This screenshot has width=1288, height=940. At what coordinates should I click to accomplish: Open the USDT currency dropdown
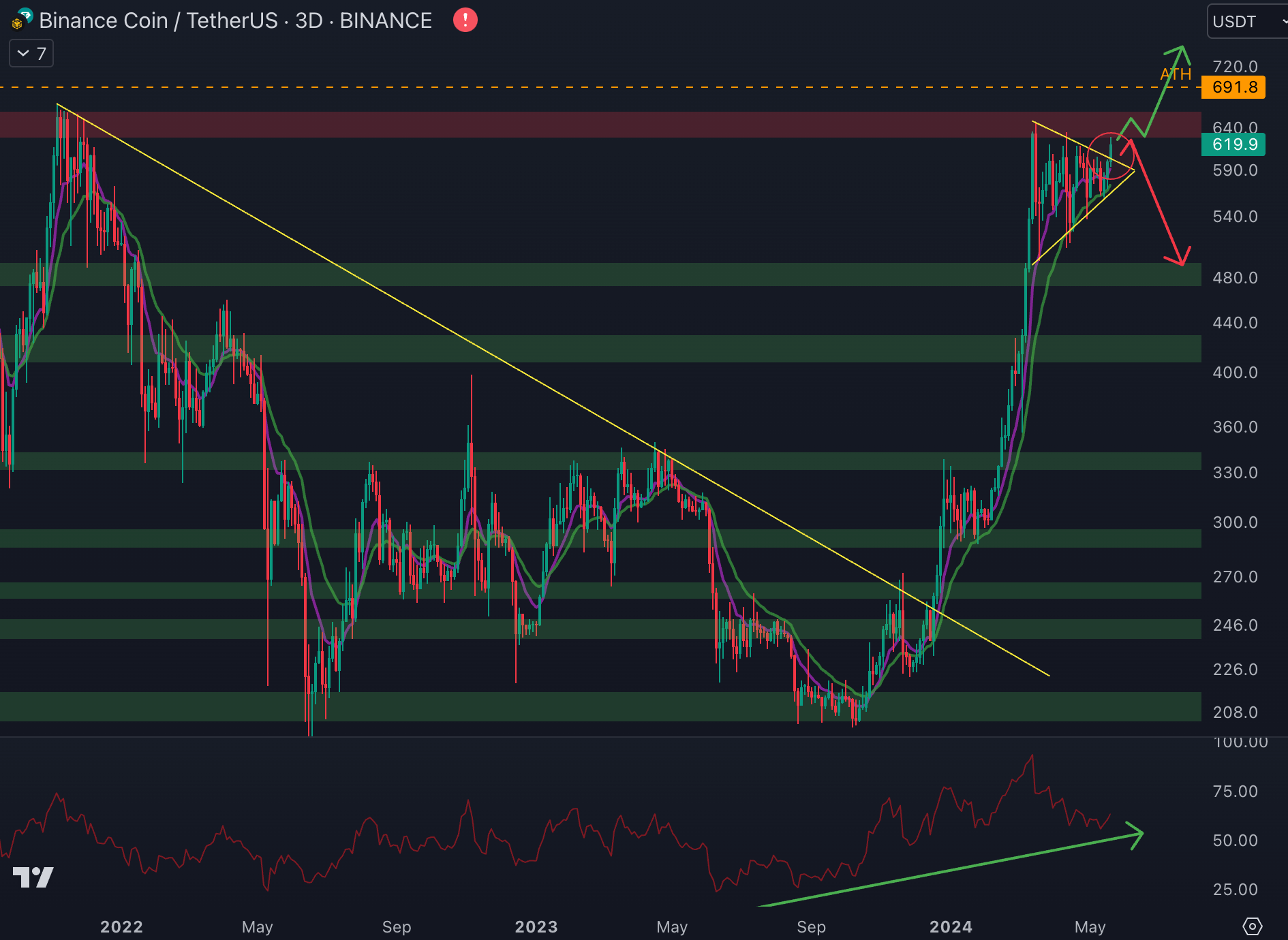[1246, 21]
